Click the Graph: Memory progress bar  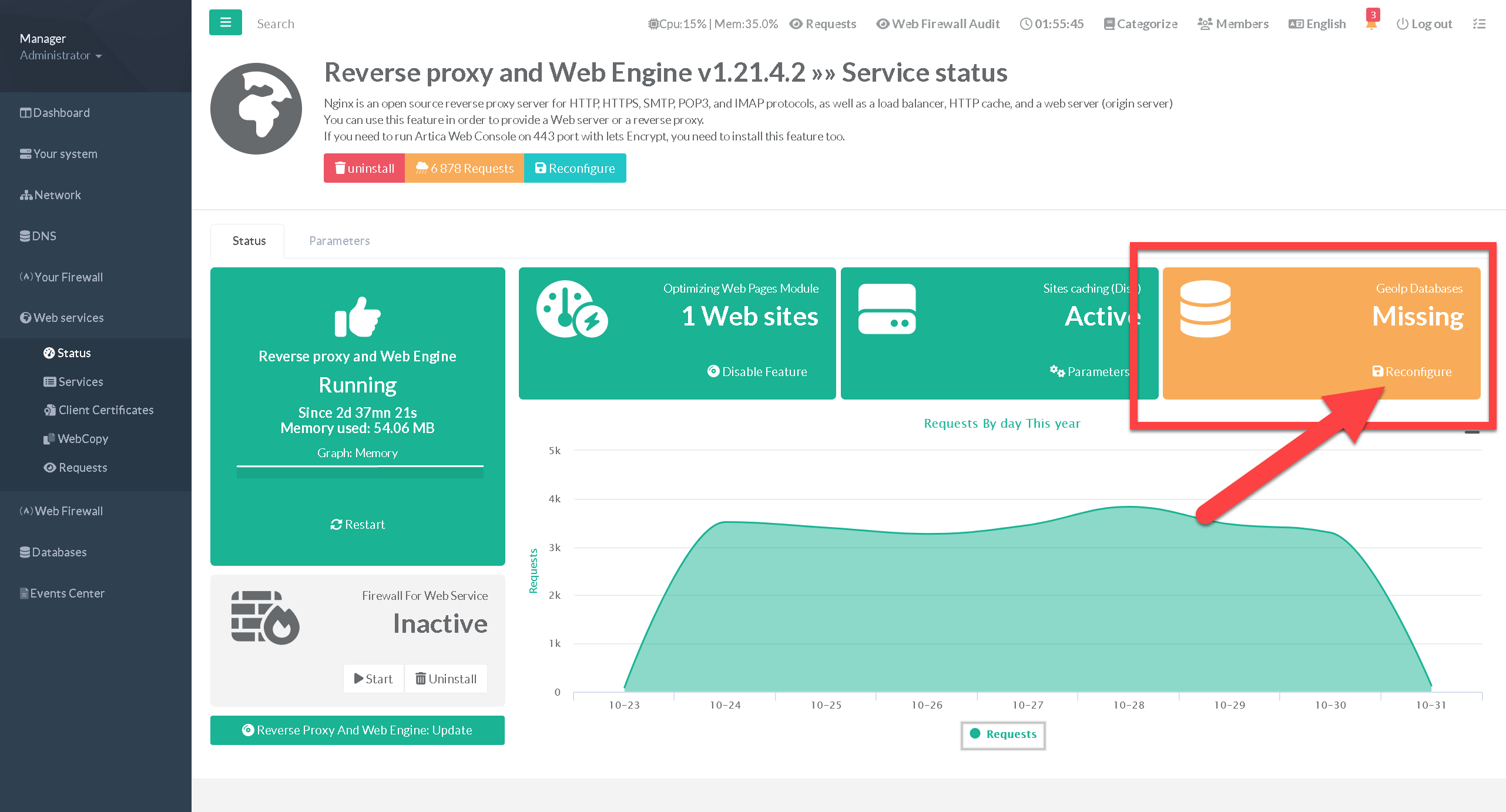coord(360,472)
